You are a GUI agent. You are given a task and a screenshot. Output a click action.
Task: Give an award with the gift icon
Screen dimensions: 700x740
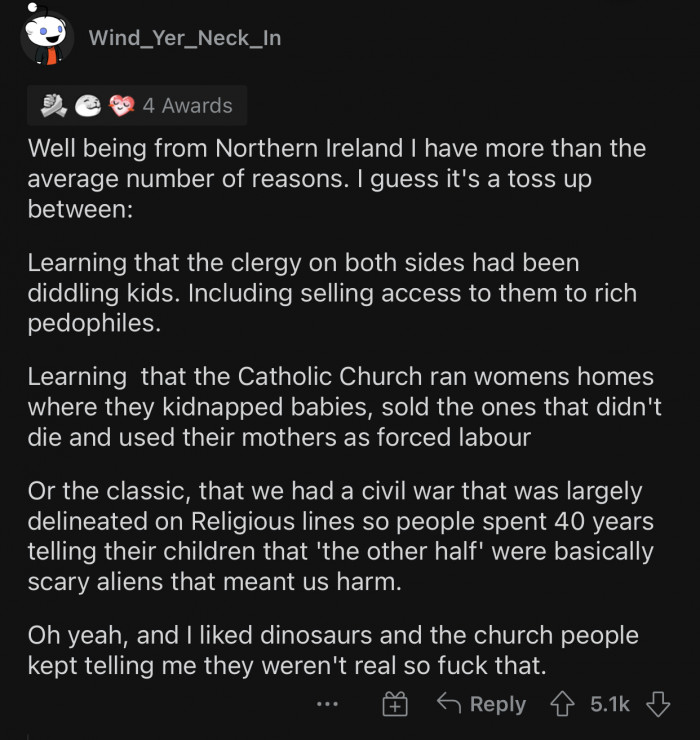tap(395, 705)
